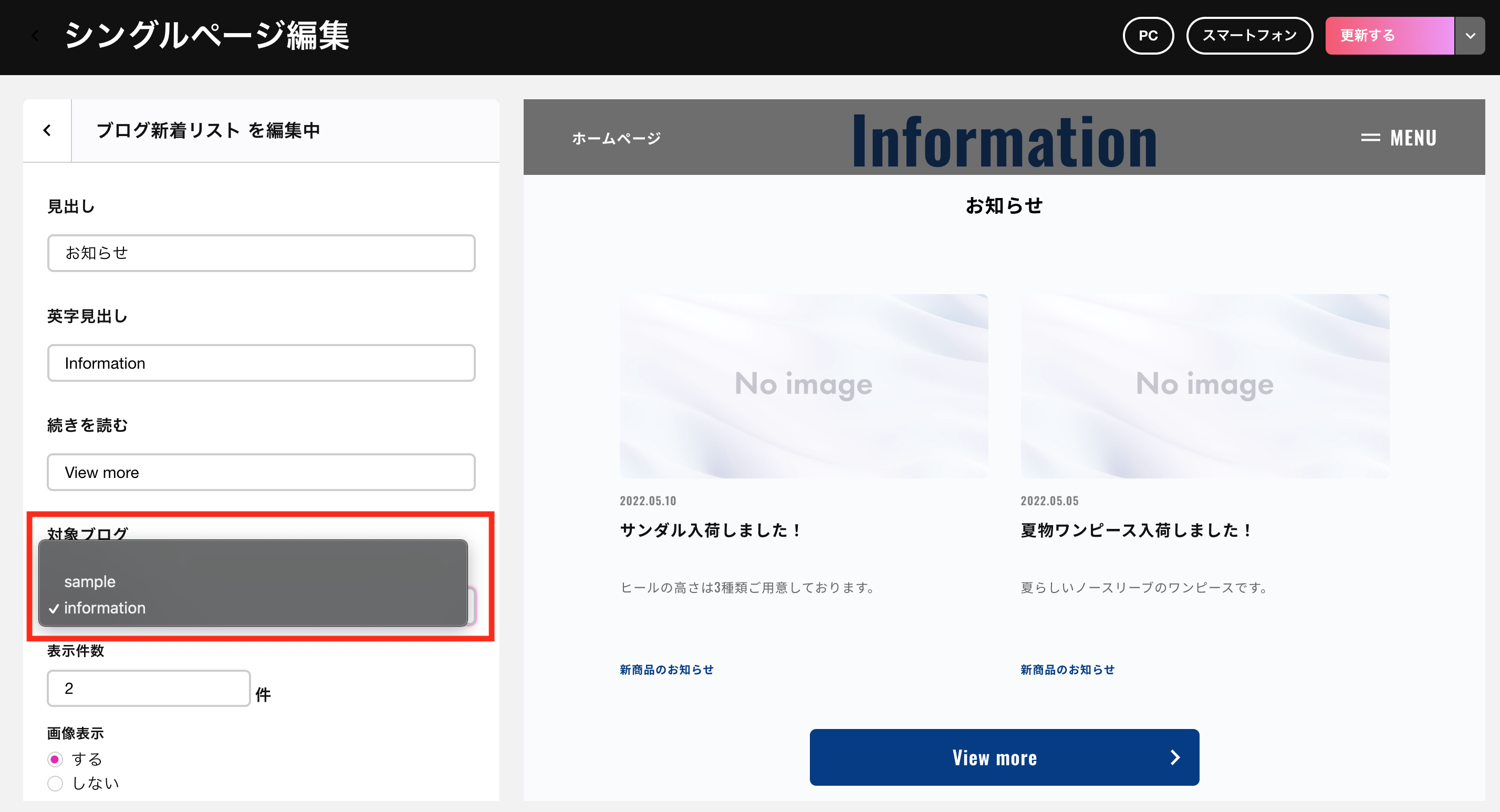Click the arrow on the View more button
Viewport: 1500px width, 812px height.
tap(1175, 757)
